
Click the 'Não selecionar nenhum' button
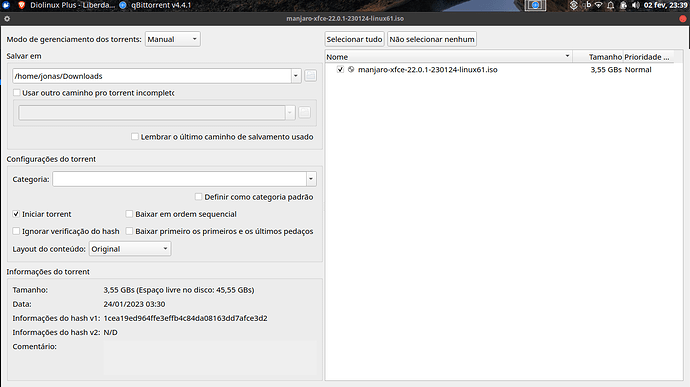[432, 39]
